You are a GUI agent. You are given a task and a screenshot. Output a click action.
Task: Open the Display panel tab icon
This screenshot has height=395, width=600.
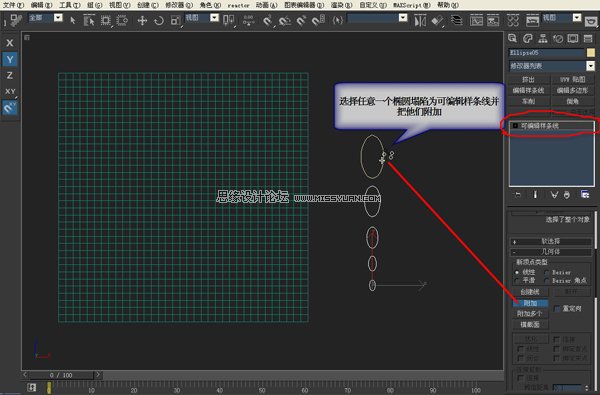(x=573, y=38)
